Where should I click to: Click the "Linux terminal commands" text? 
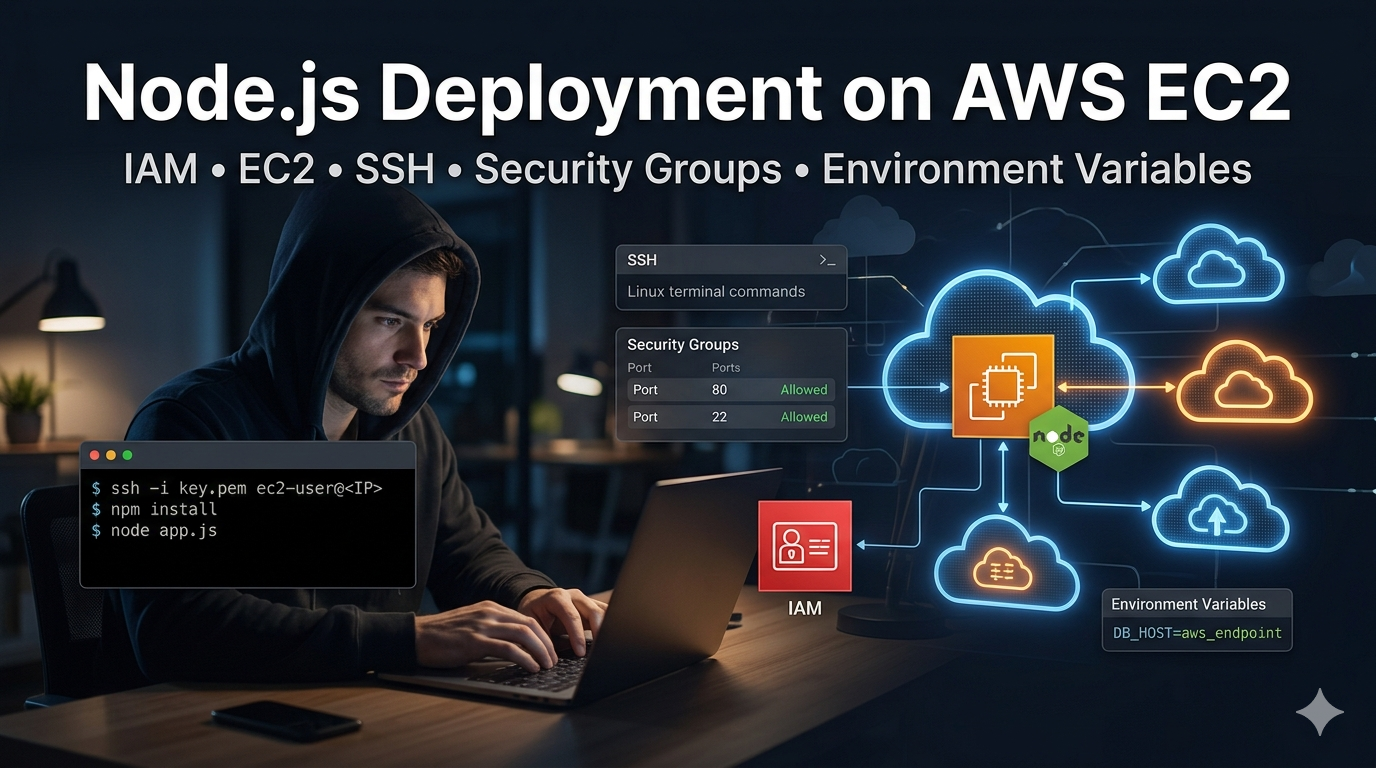[716, 292]
